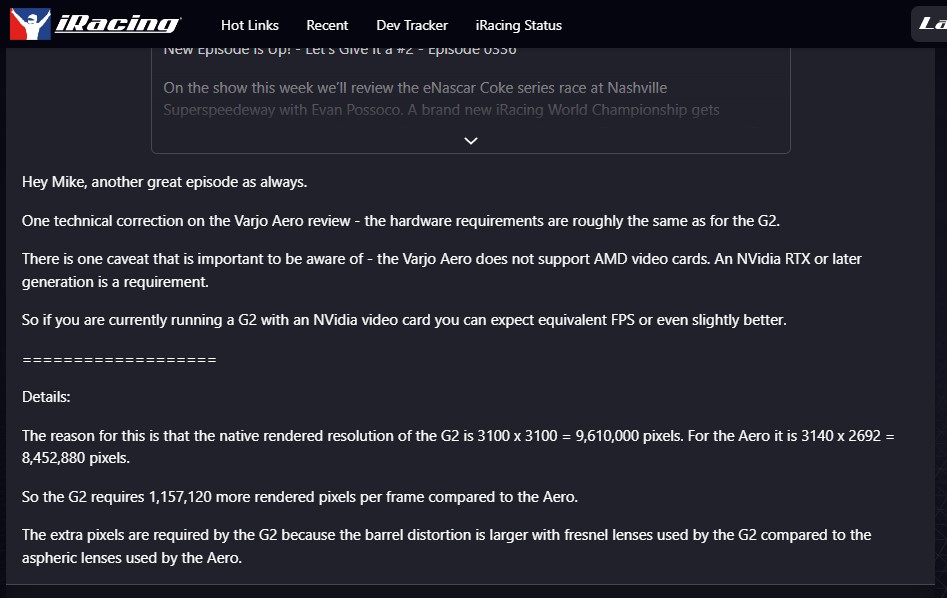Image resolution: width=947 pixels, height=598 pixels.
Task: Click the faded 'Evan Possoco' line in quote
Action: tap(441, 110)
